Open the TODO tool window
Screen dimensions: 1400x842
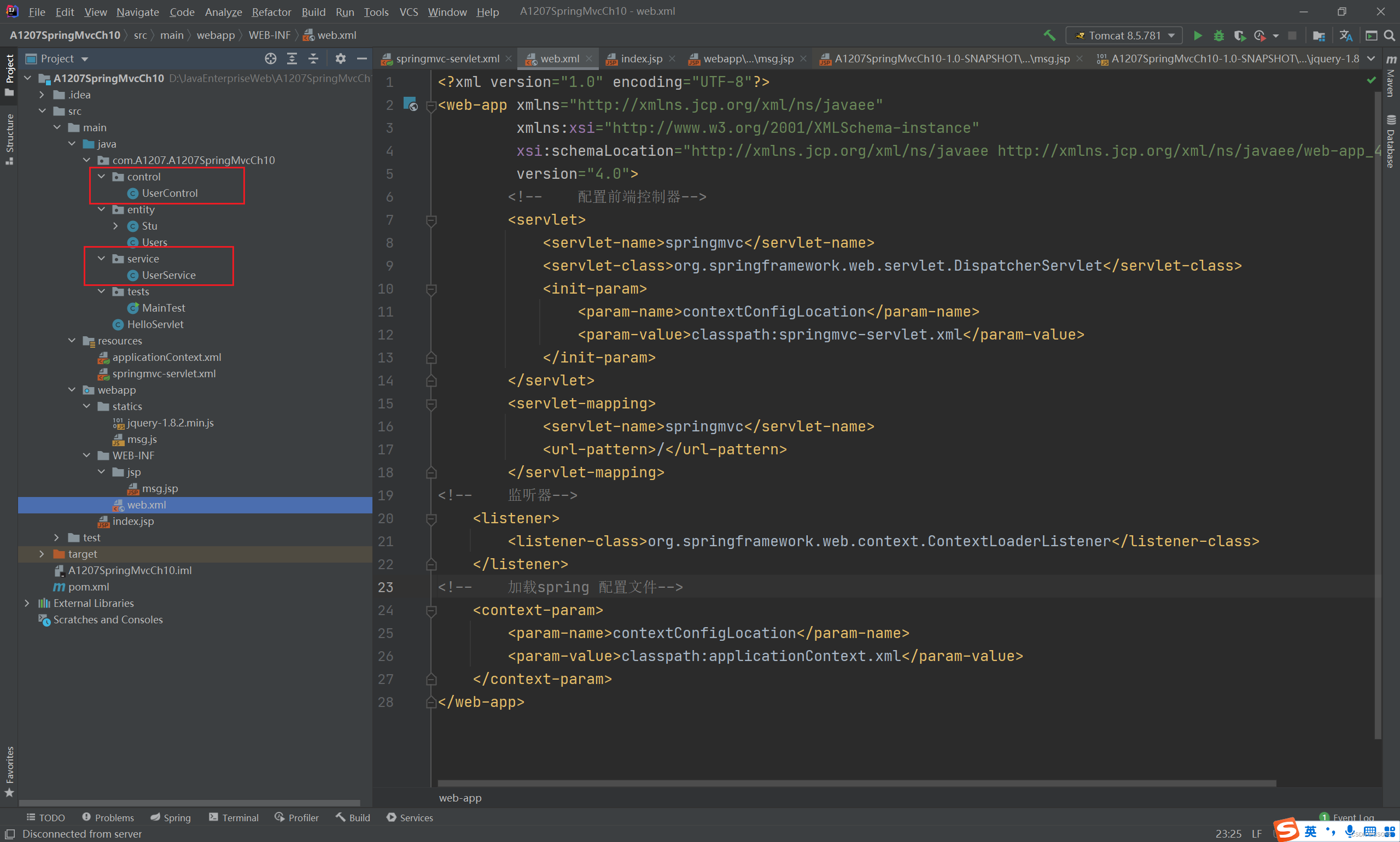[x=46, y=817]
